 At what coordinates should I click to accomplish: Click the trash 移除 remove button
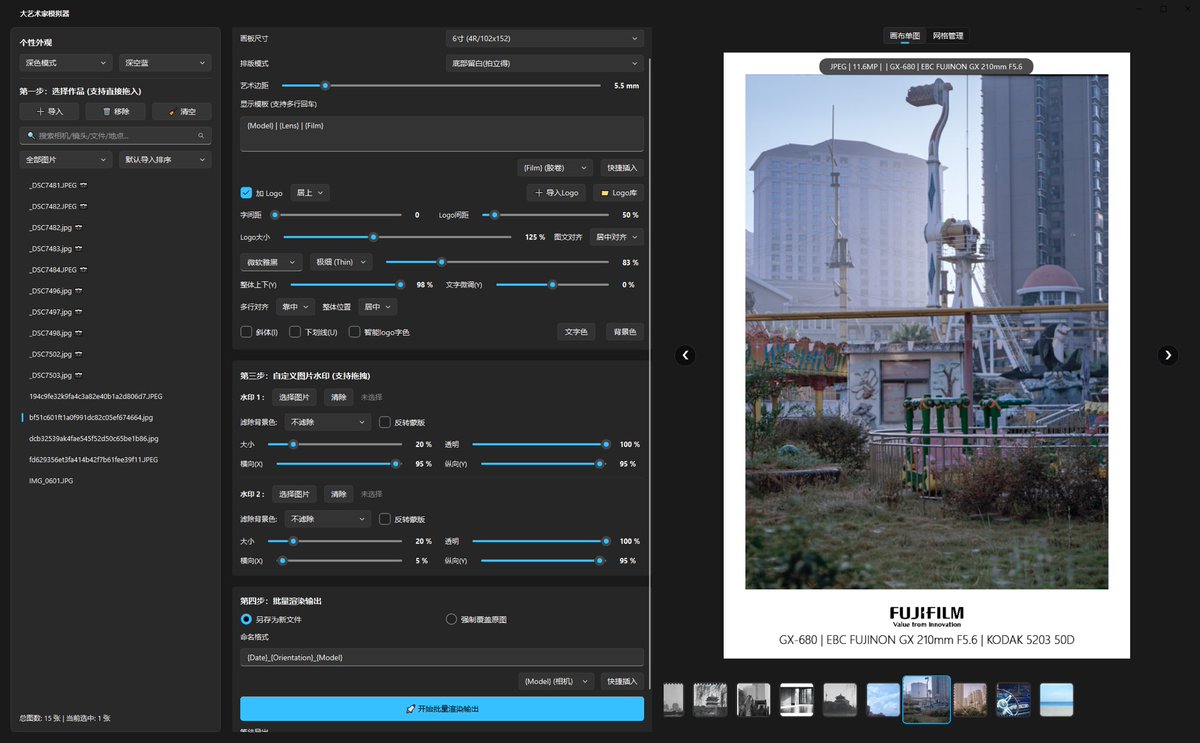coord(115,112)
